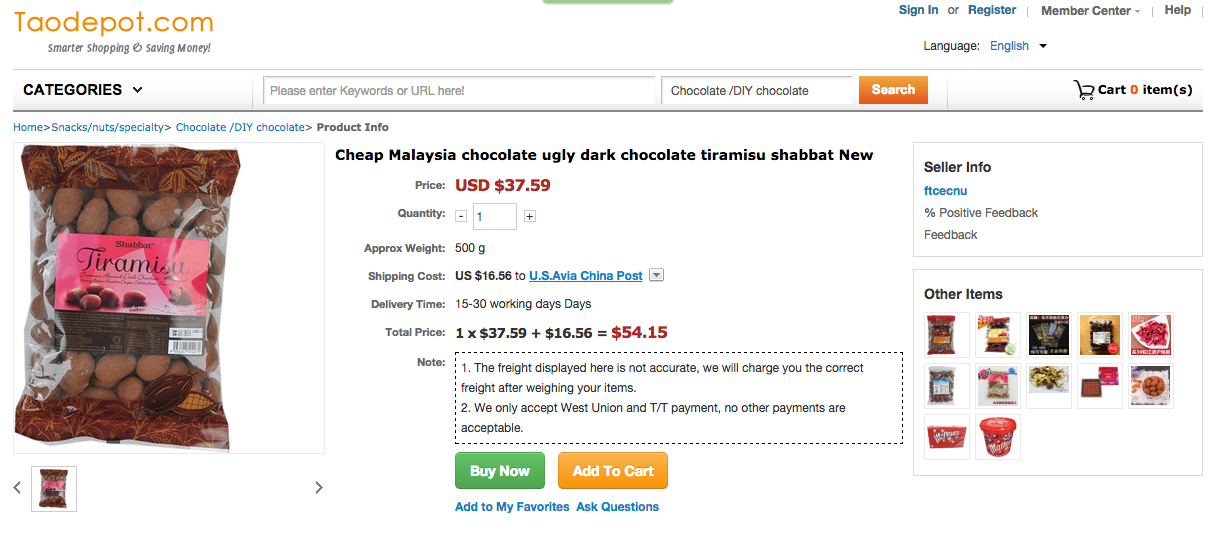Open the Maltesers bucket item thumbnail
Viewport: 1221px width, 554px height.
(998, 437)
